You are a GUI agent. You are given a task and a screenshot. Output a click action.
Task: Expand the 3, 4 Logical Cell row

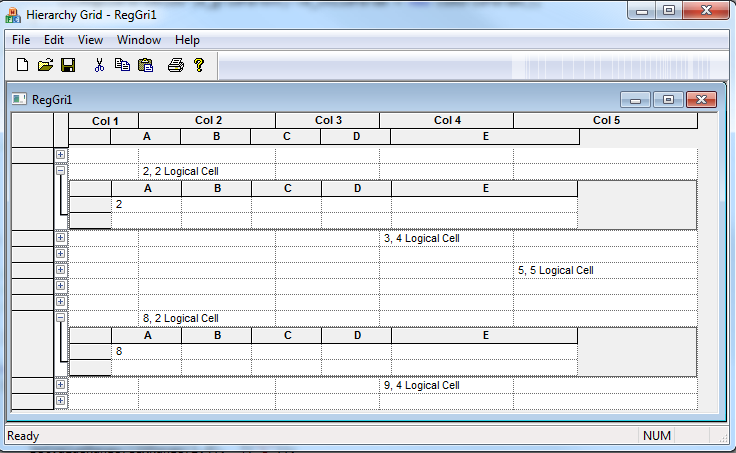pos(61,238)
